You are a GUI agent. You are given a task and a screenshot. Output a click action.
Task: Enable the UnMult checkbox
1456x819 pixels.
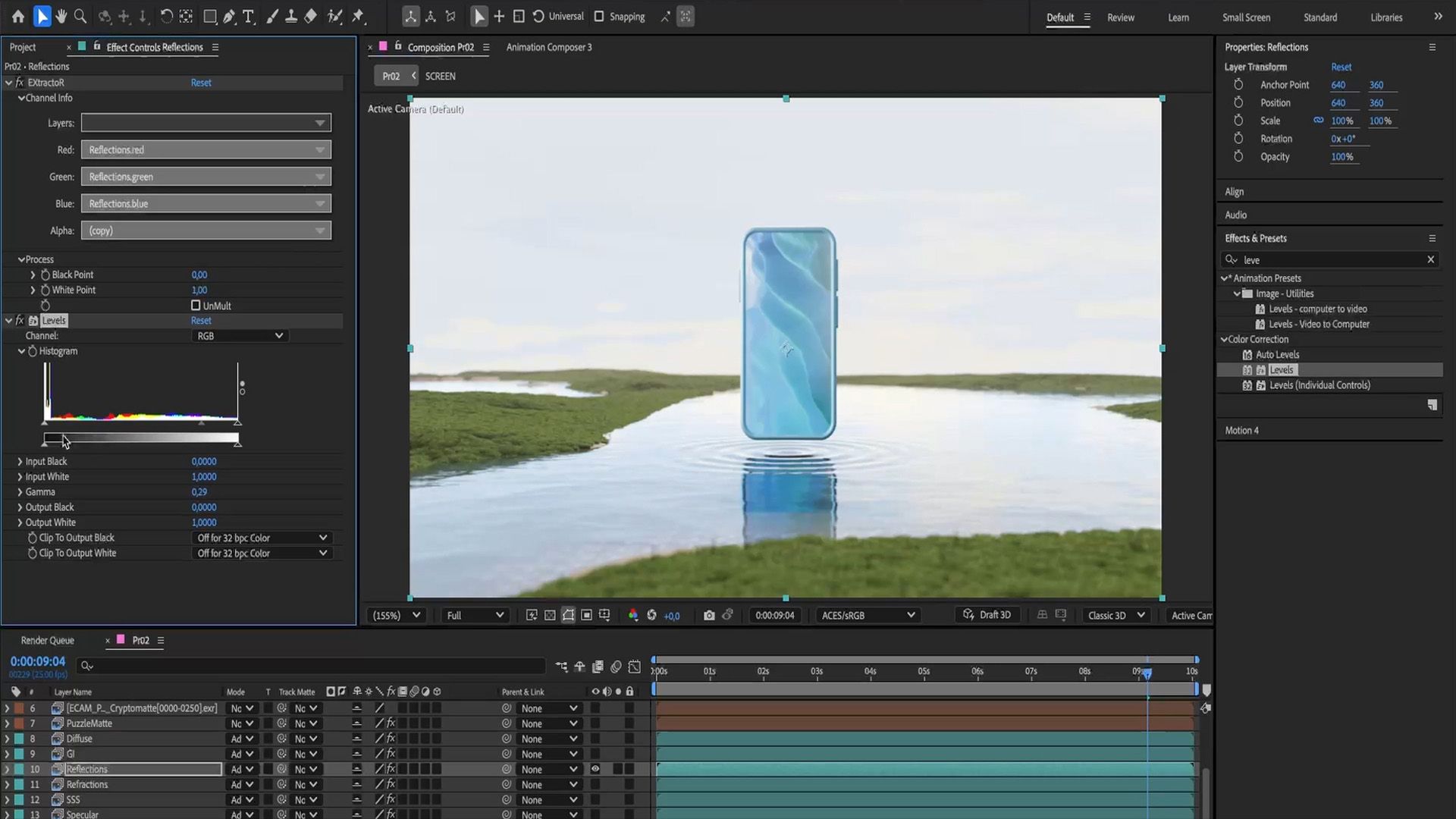(x=196, y=306)
